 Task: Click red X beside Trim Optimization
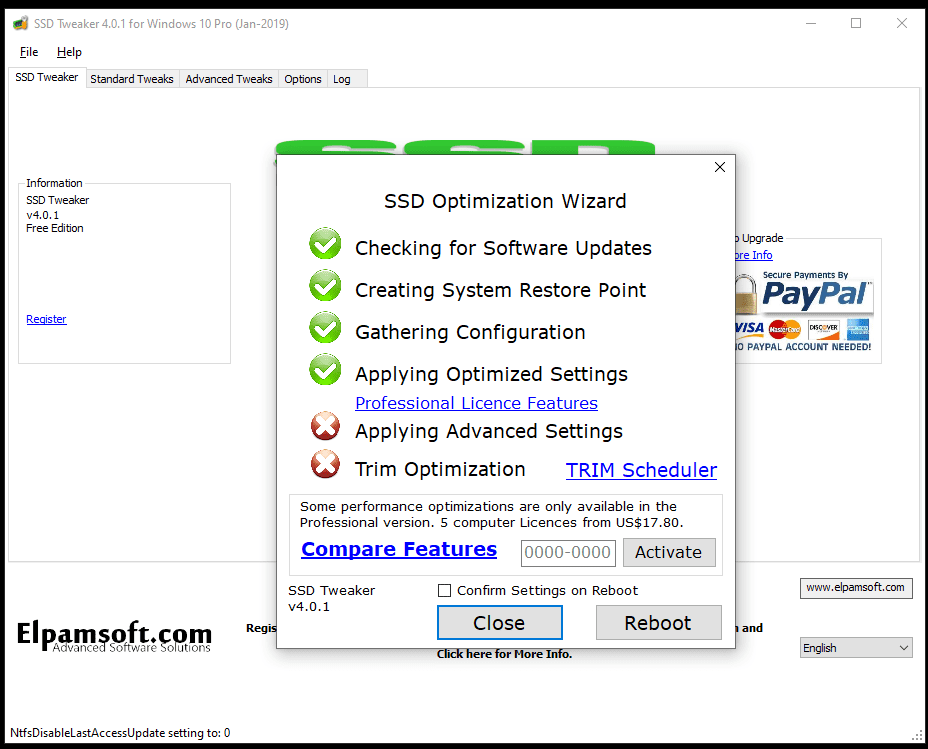(326, 464)
